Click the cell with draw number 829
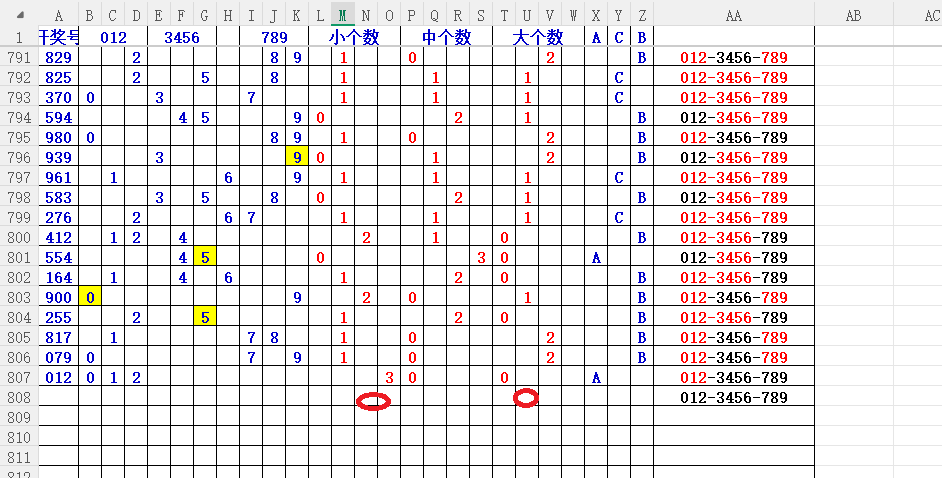Image resolution: width=942 pixels, height=478 pixels. (x=58, y=58)
